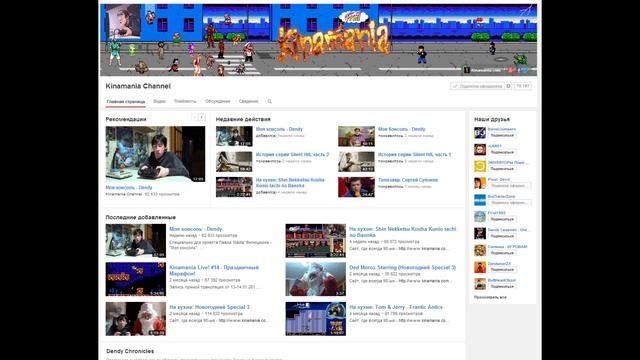
Task: Subscribe to the Dendy Legends channel
Action: coord(502,236)
